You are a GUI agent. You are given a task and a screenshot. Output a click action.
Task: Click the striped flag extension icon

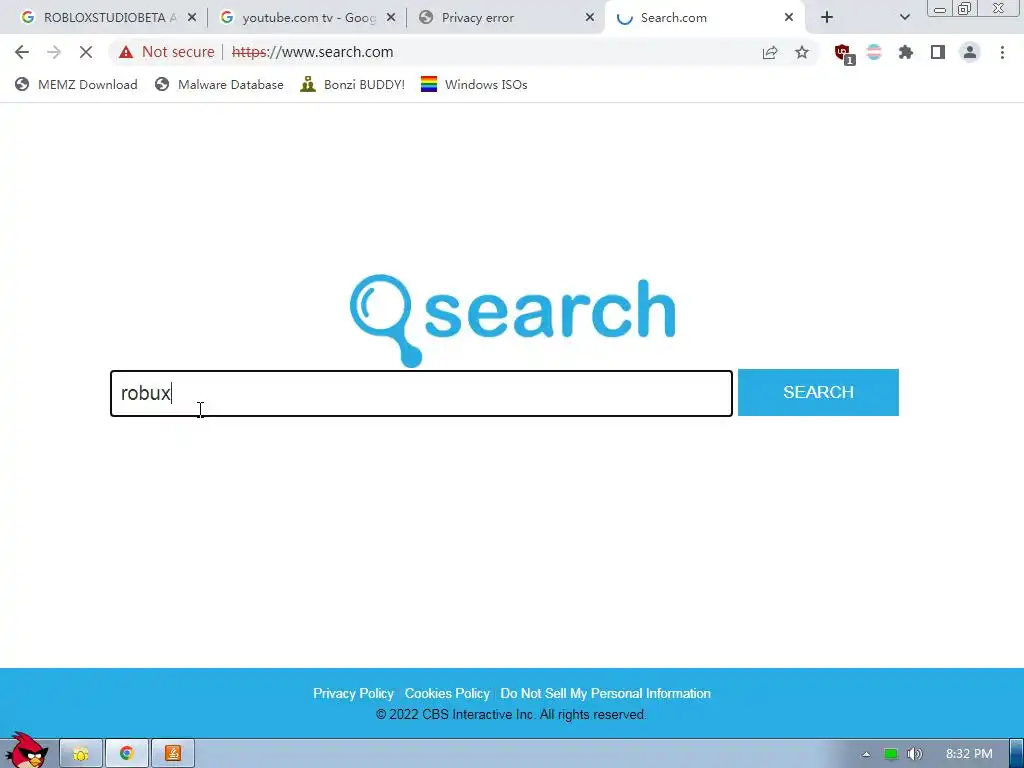[874, 52]
